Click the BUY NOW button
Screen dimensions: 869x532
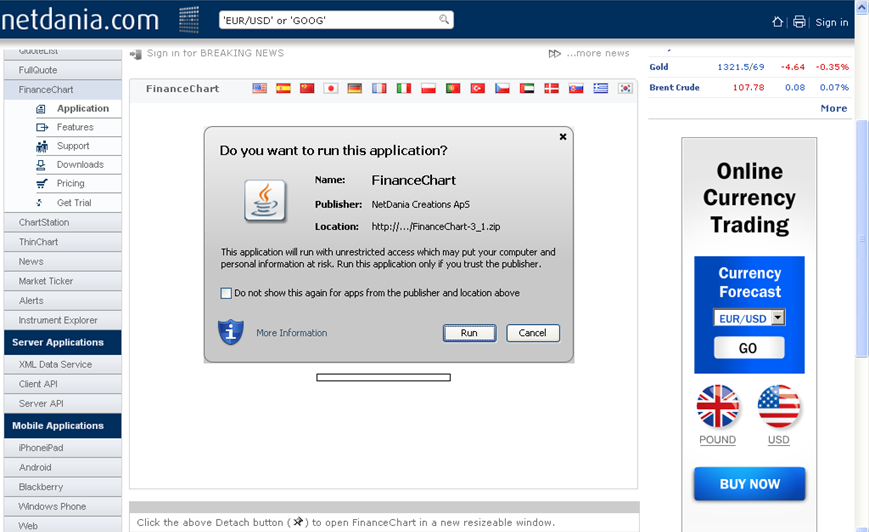point(749,484)
